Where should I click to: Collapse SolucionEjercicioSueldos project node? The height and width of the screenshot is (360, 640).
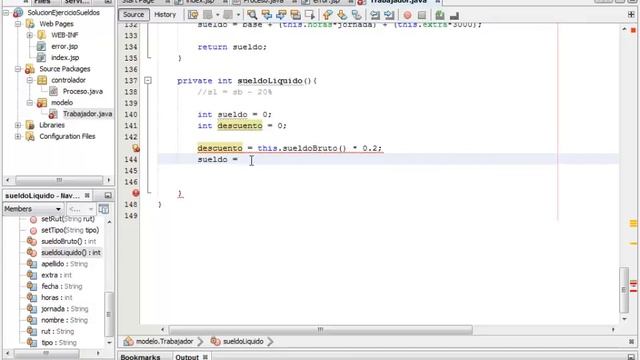pyautogui.click(x=6, y=13)
